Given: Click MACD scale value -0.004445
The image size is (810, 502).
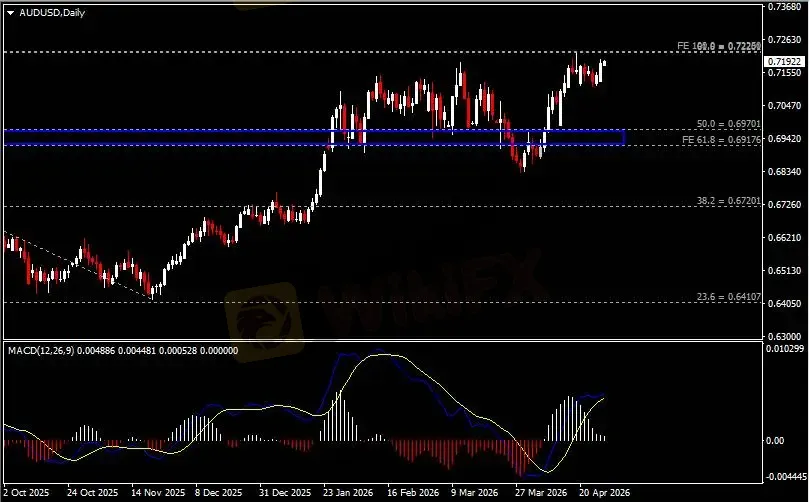Looking at the screenshot, I should [x=786, y=476].
